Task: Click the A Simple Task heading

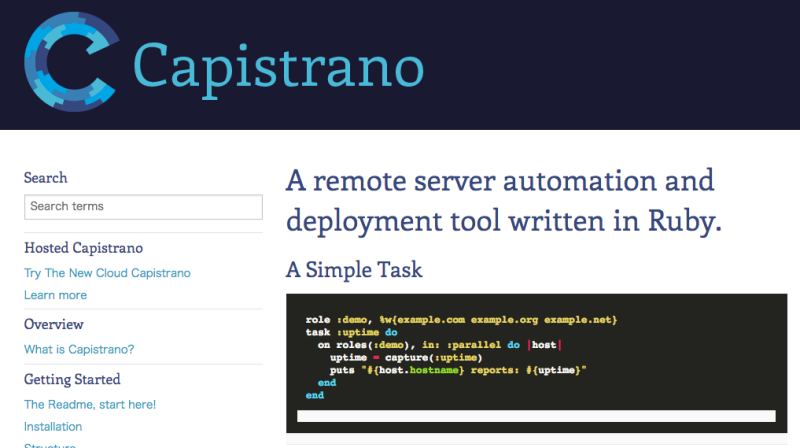Action: click(x=354, y=269)
